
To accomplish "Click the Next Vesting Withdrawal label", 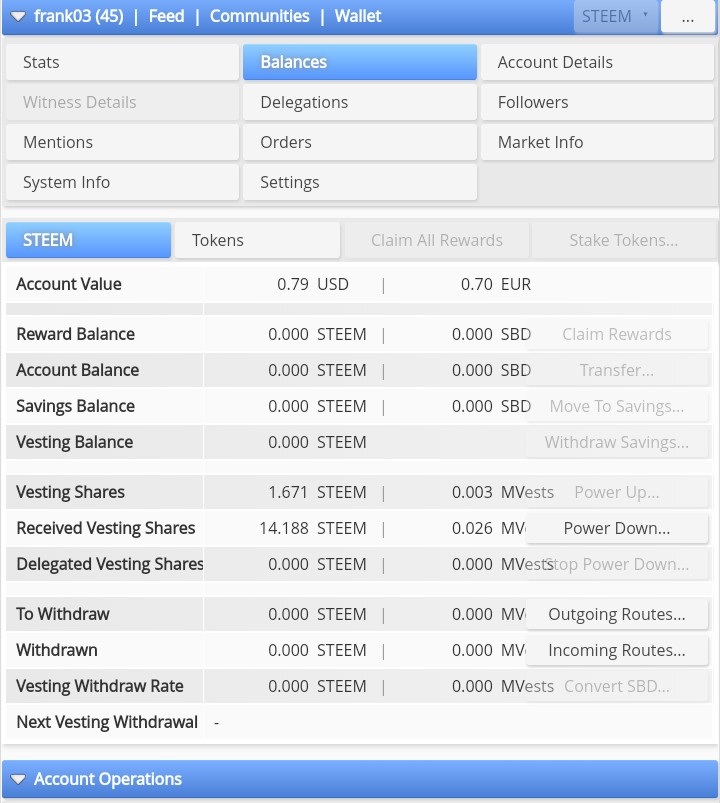I will tap(107, 722).
